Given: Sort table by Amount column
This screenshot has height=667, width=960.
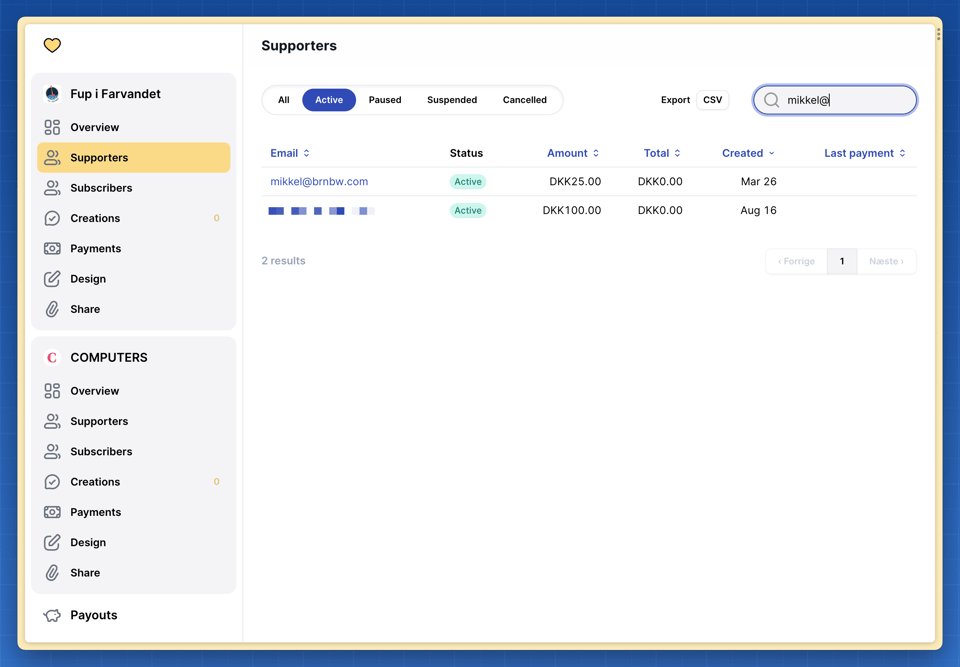Looking at the screenshot, I should [x=572, y=153].
